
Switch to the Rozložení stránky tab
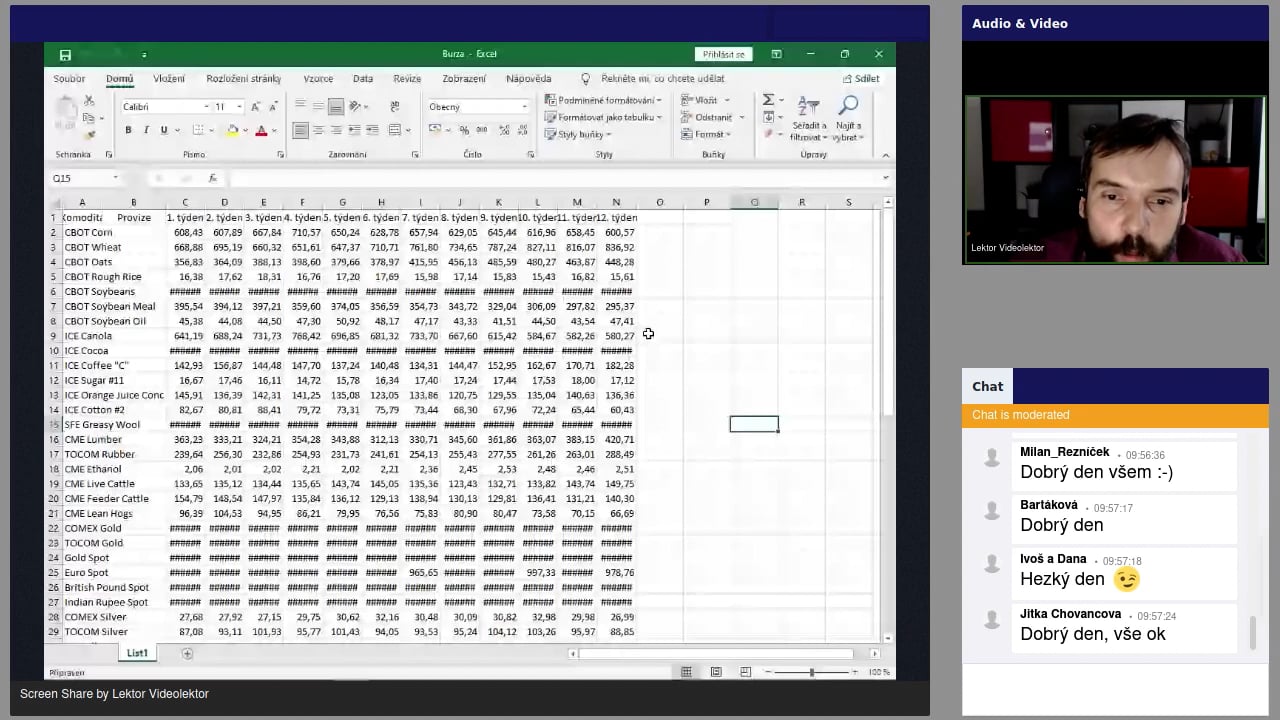pos(244,79)
